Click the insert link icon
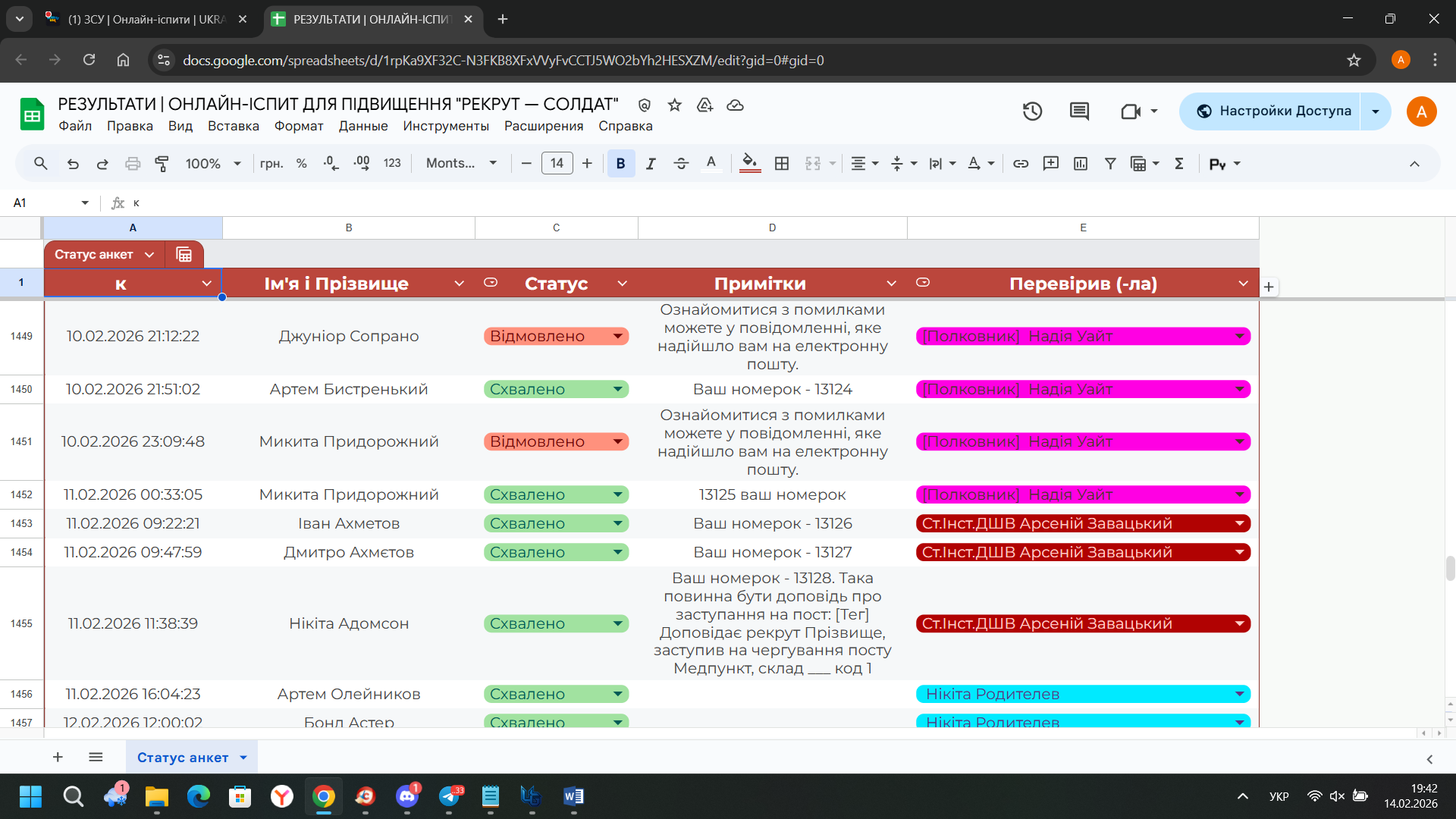1456x819 pixels. click(x=1021, y=163)
